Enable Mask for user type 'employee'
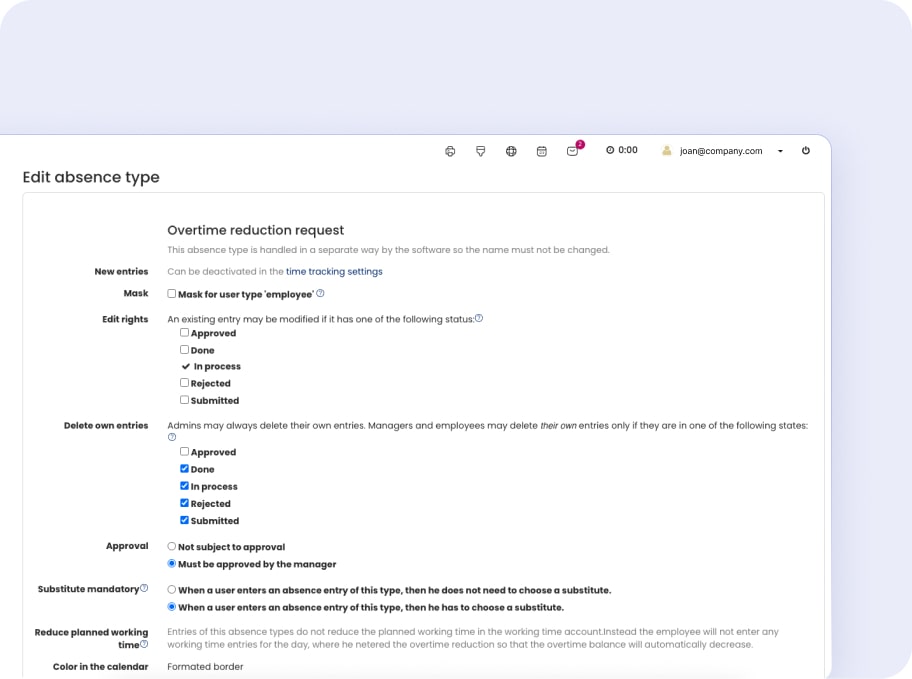This screenshot has width=912, height=679. pos(172,294)
